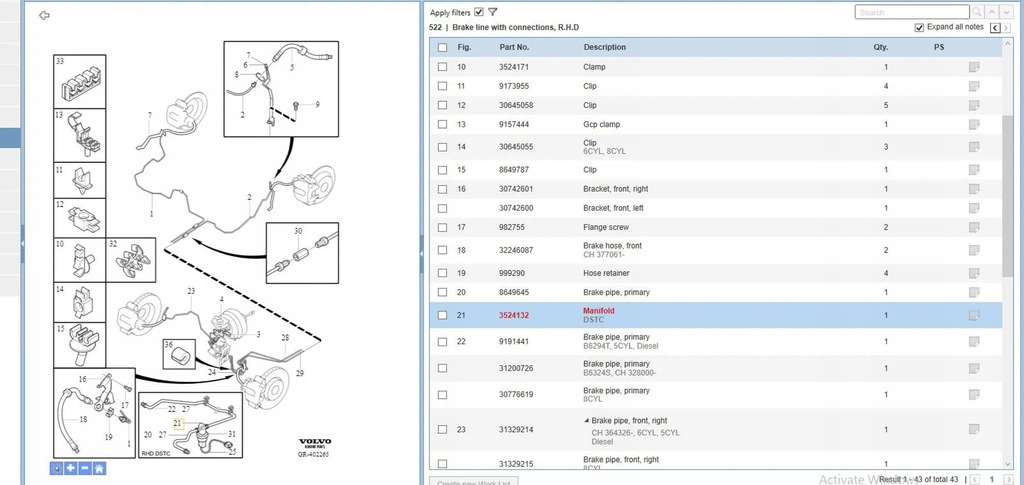This screenshot has height=485, width=1024.
Task: Click callout 21 highlighted in the diagram
Action: pyautogui.click(x=178, y=423)
